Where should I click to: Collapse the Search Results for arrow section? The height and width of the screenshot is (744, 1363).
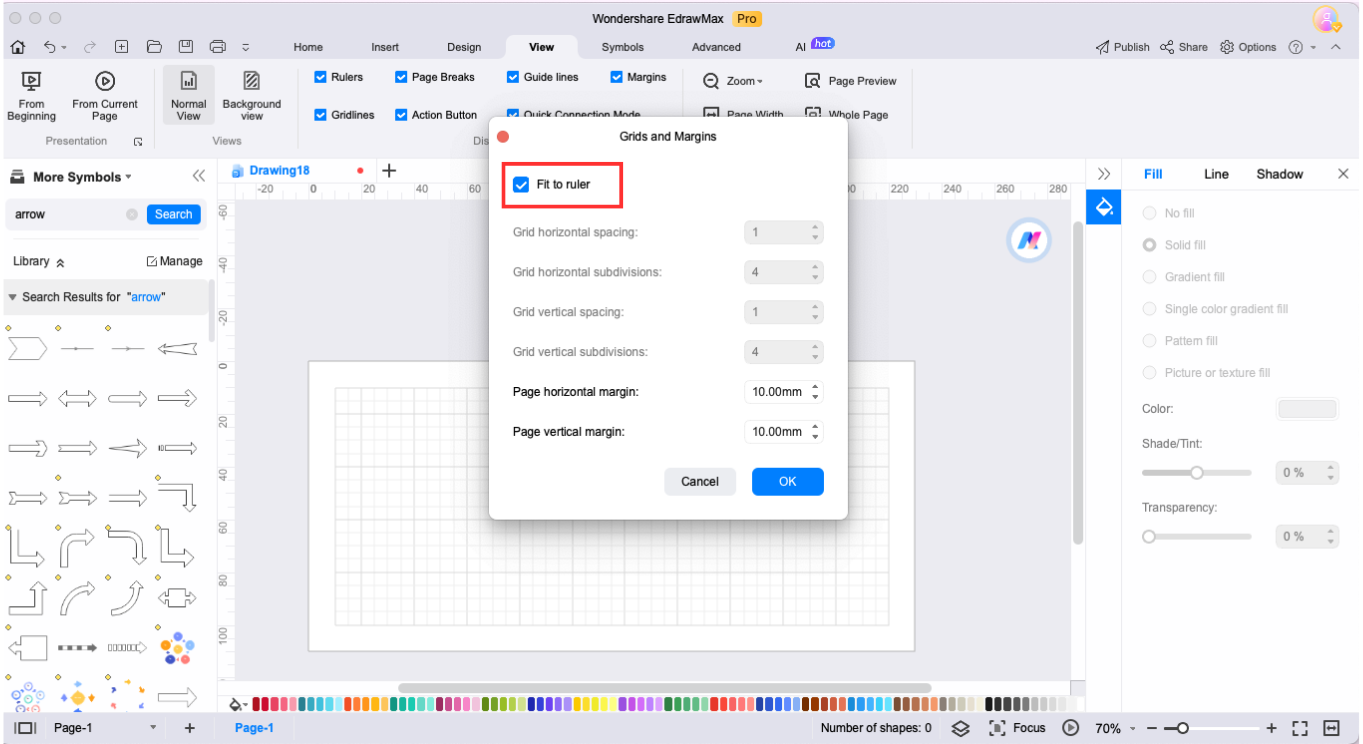pyautogui.click(x=13, y=297)
